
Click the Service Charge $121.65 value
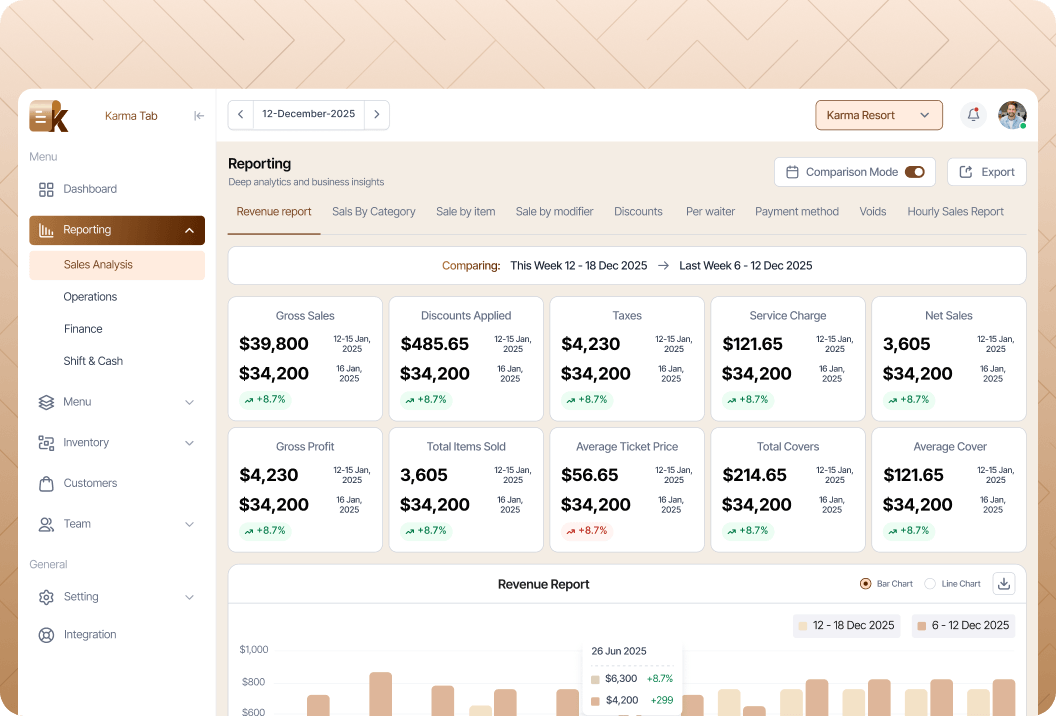[752, 344]
